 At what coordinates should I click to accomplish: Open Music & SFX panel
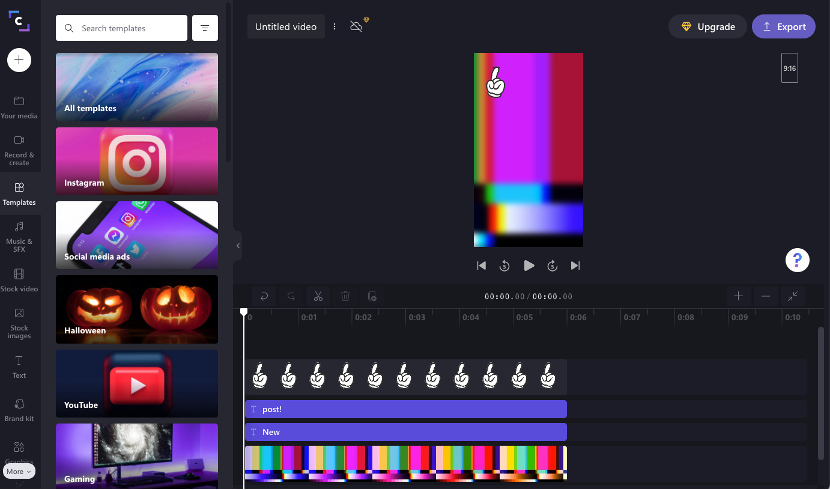click(19, 237)
